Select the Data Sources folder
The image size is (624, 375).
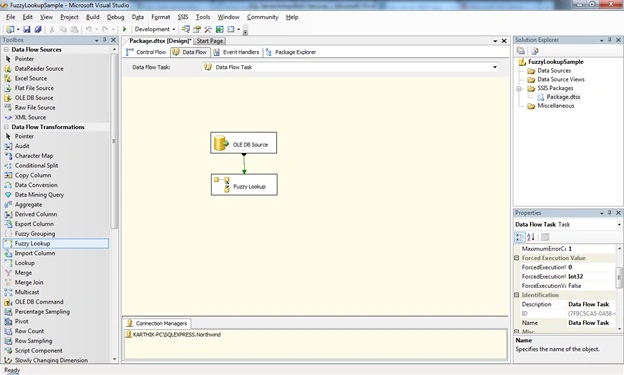coord(554,70)
